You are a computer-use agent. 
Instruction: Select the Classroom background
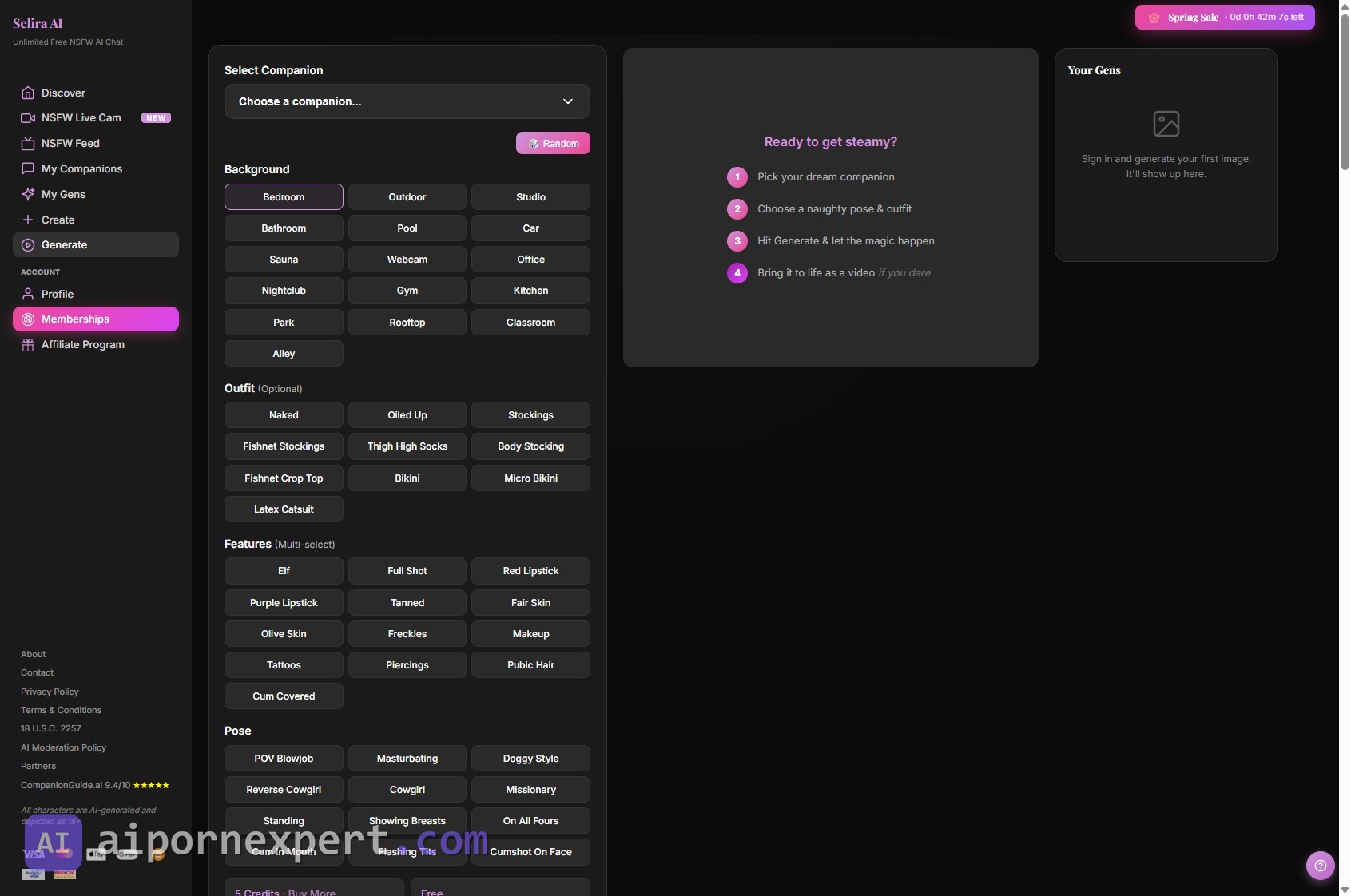tap(530, 323)
